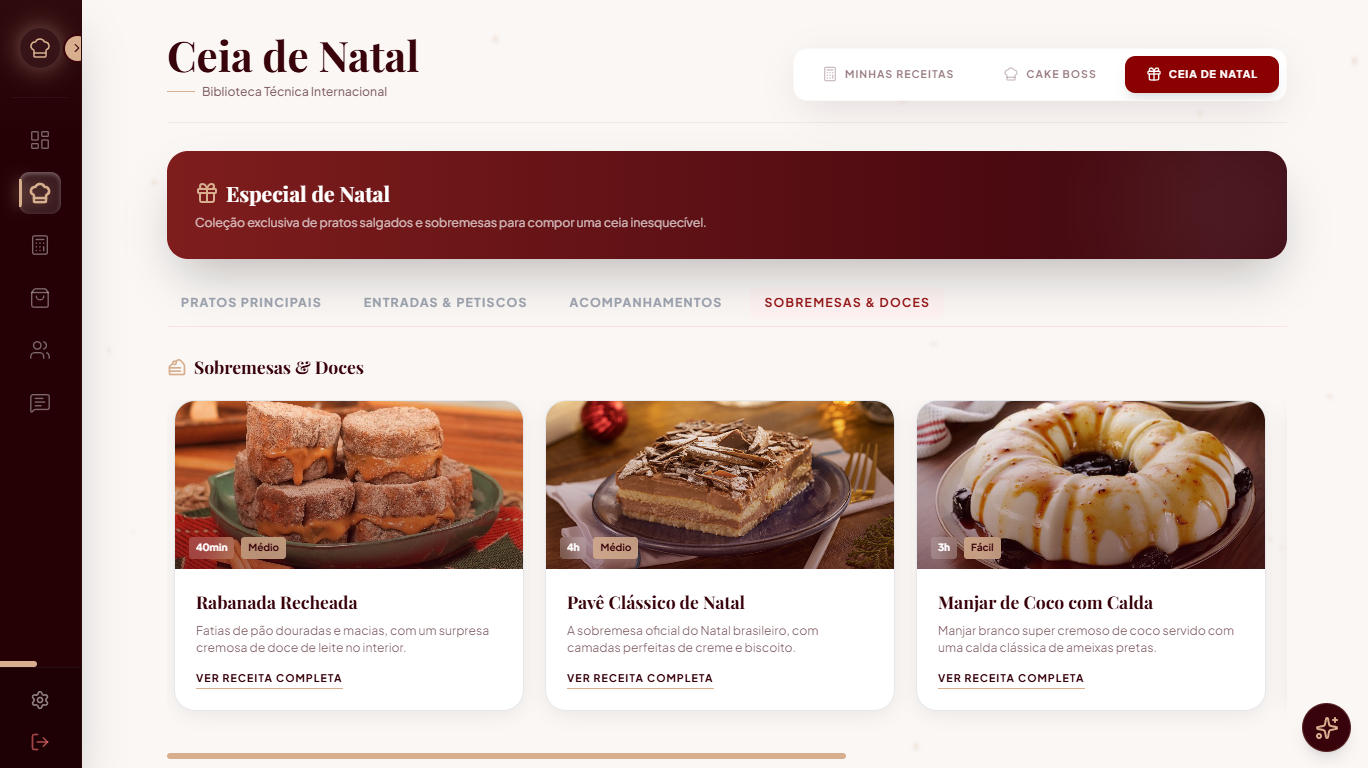Select Pratos Principais category tab
Viewport: 1368px width, 768px height.
[x=251, y=302]
